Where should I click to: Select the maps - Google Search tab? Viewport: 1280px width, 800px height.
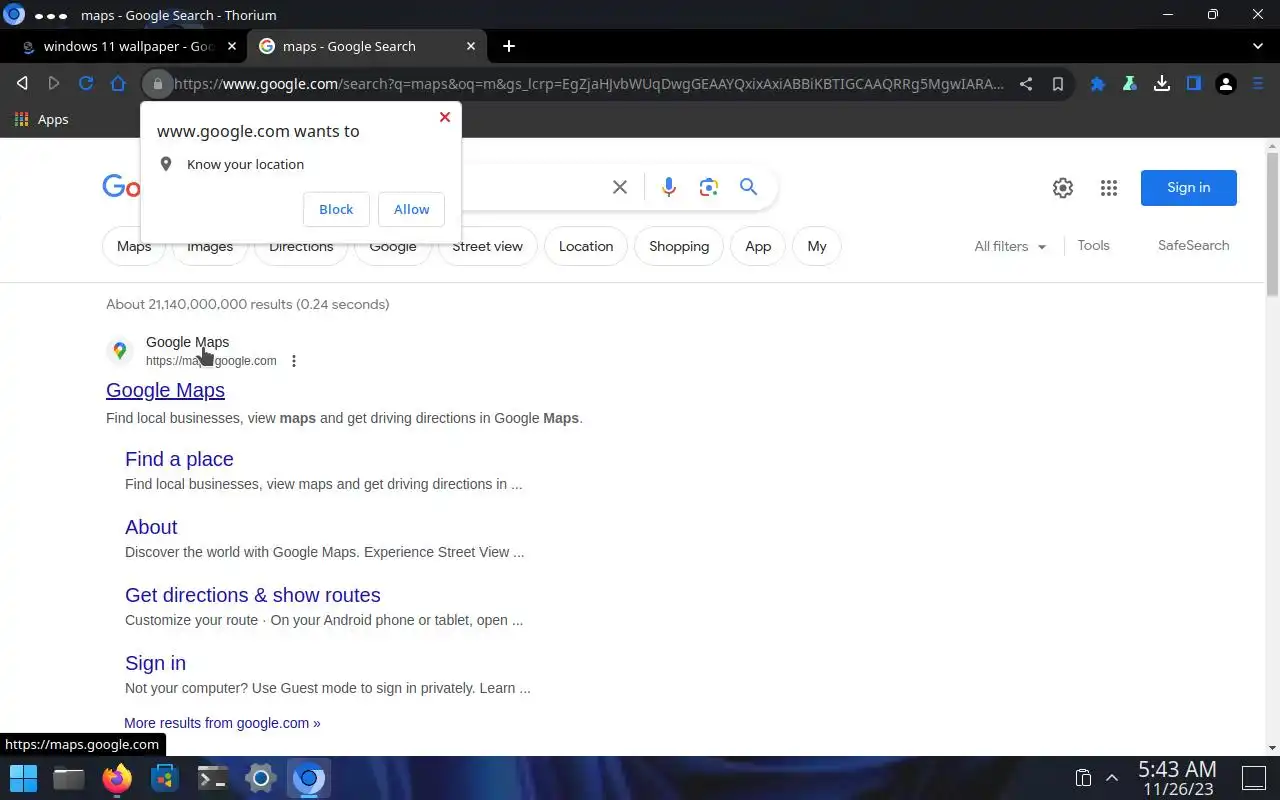click(x=349, y=46)
